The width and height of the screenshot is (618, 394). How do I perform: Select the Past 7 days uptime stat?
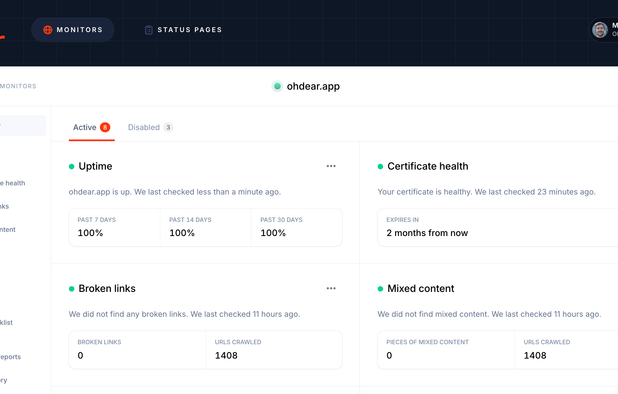114,227
